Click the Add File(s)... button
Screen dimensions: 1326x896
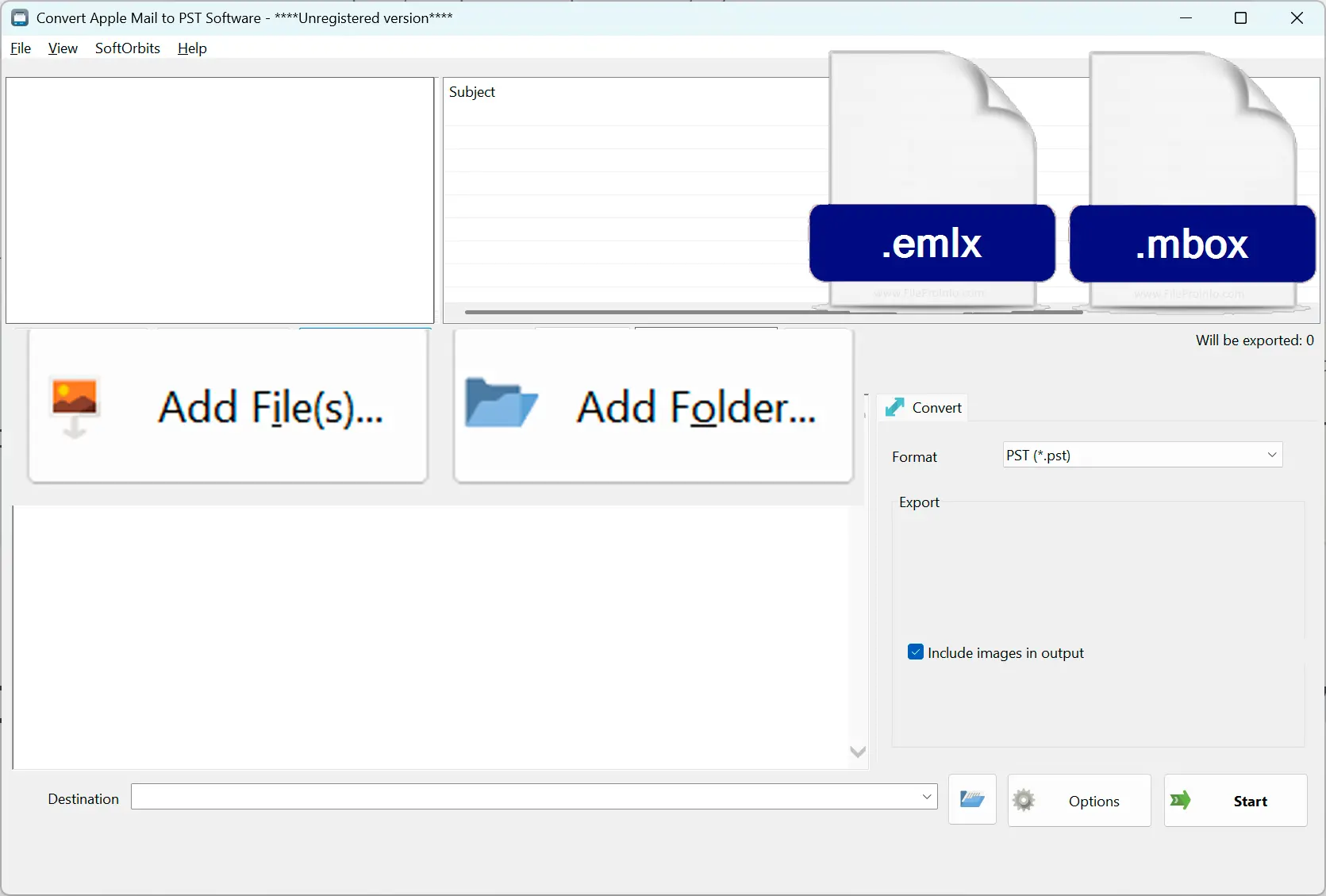point(229,406)
